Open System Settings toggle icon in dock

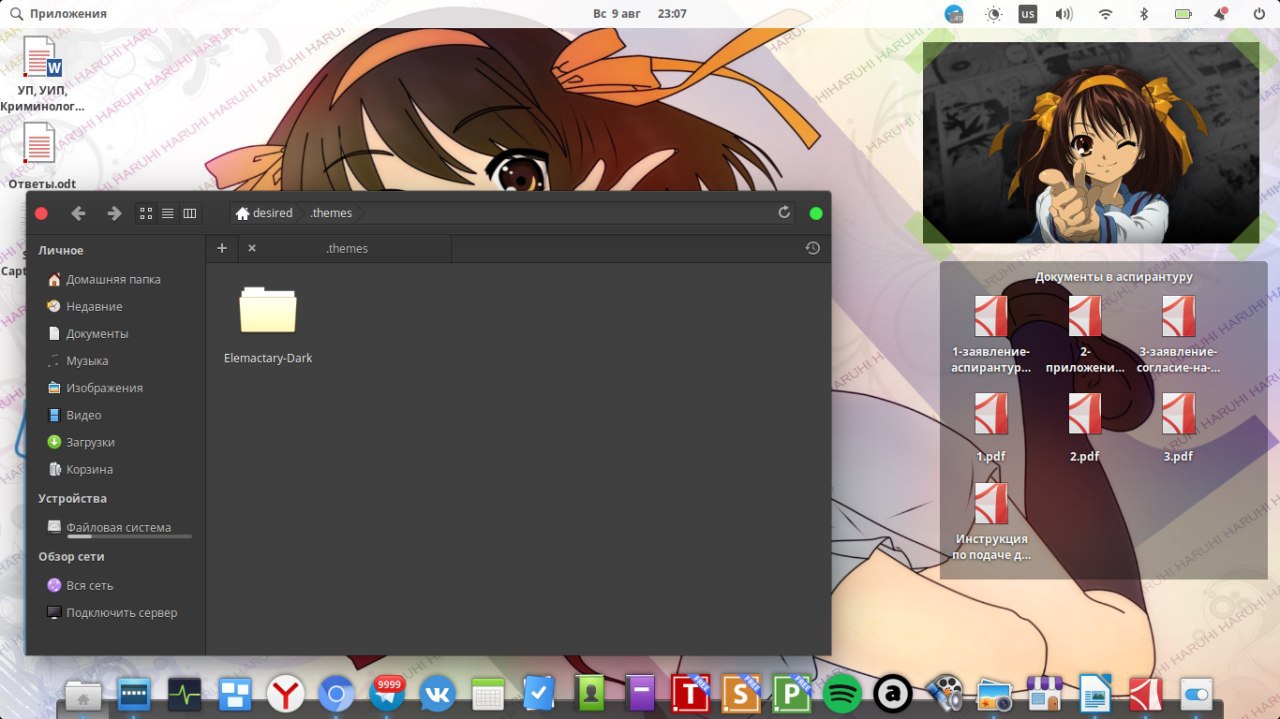click(1196, 694)
